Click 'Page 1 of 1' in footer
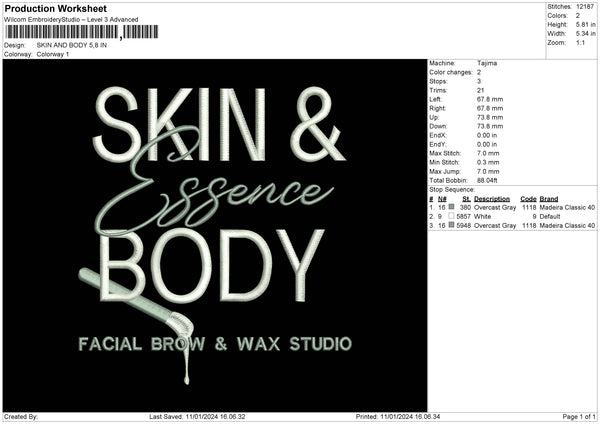 [579, 417]
